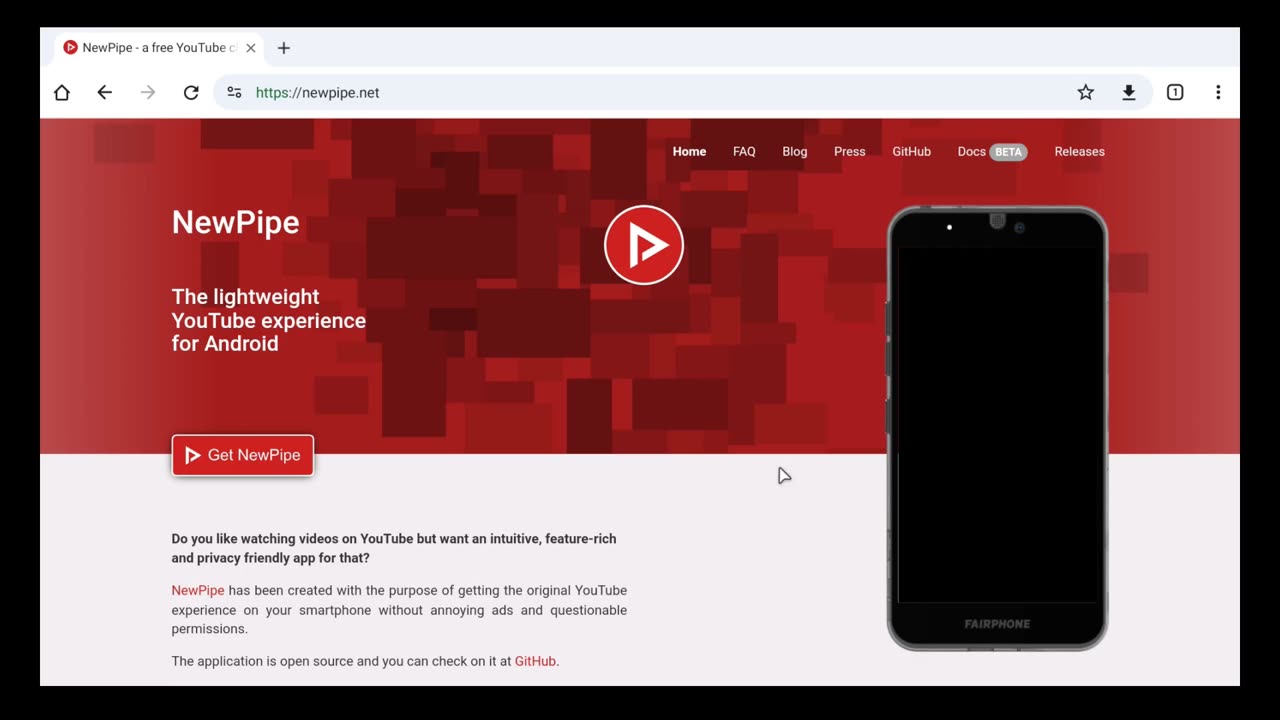Open the Docs BETA nav item
This screenshot has width=1280, height=720.
(x=992, y=152)
